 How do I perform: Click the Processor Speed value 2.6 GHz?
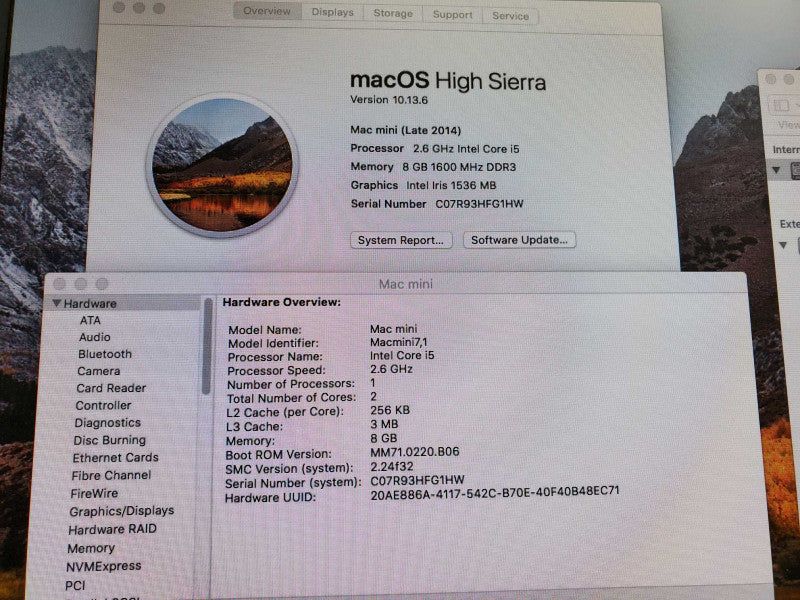pyautogui.click(x=391, y=369)
